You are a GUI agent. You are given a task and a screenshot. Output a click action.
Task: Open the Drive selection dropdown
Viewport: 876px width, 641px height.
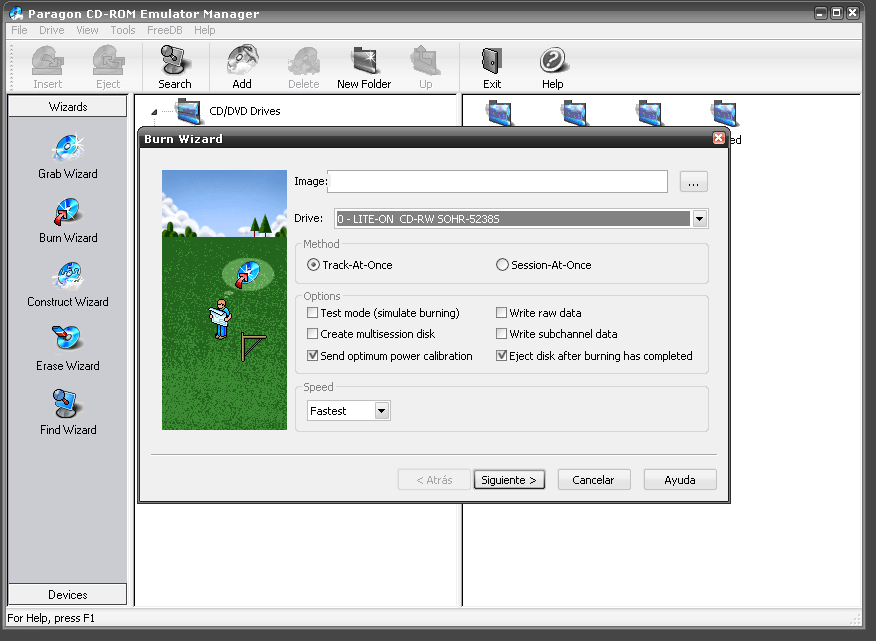[700, 218]
